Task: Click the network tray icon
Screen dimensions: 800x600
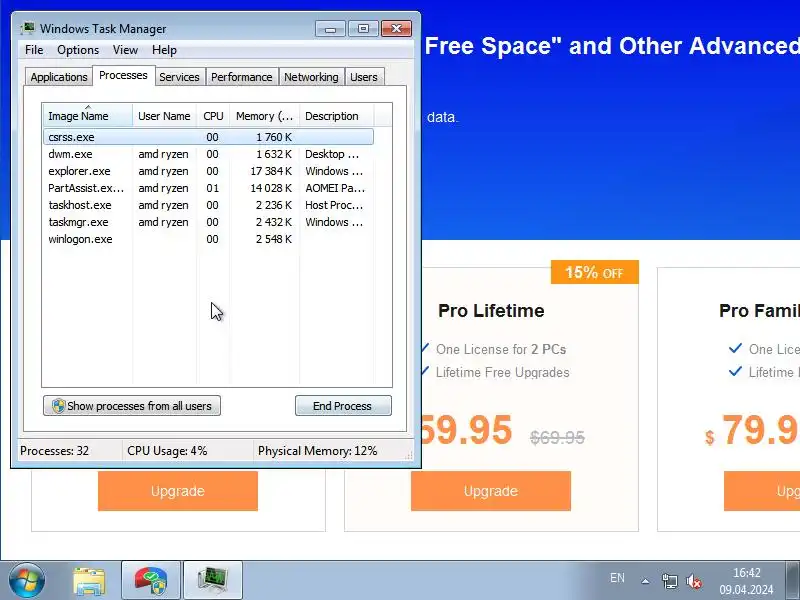Action: 669,581
